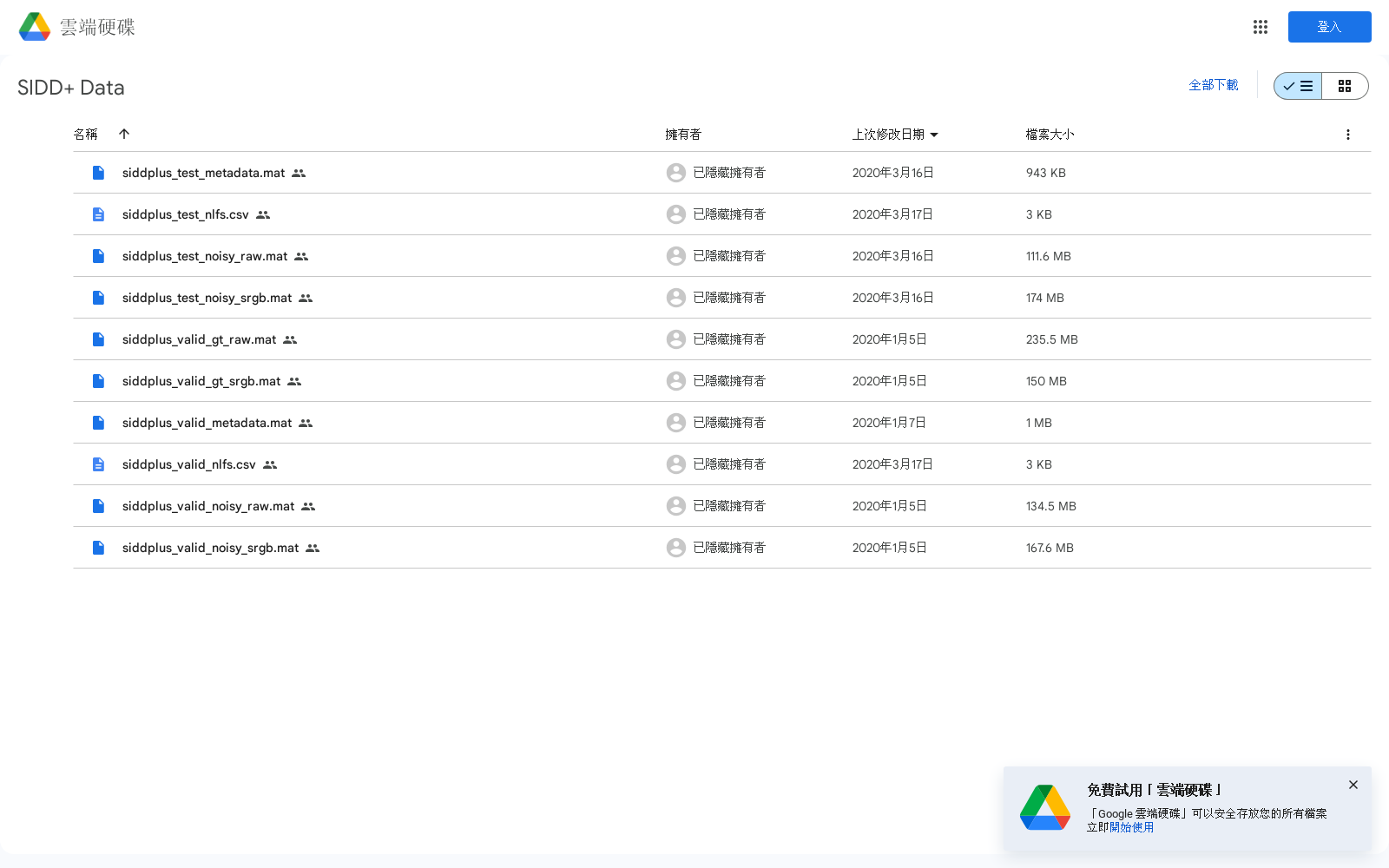
Task: Click file icon for siddplus_test_nlfs.csv
Action: coord(98,214)
